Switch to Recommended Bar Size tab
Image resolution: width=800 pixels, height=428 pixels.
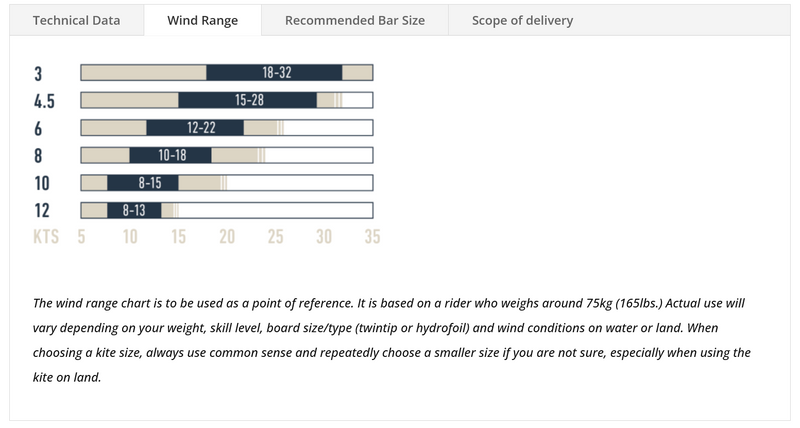[354, 20]
